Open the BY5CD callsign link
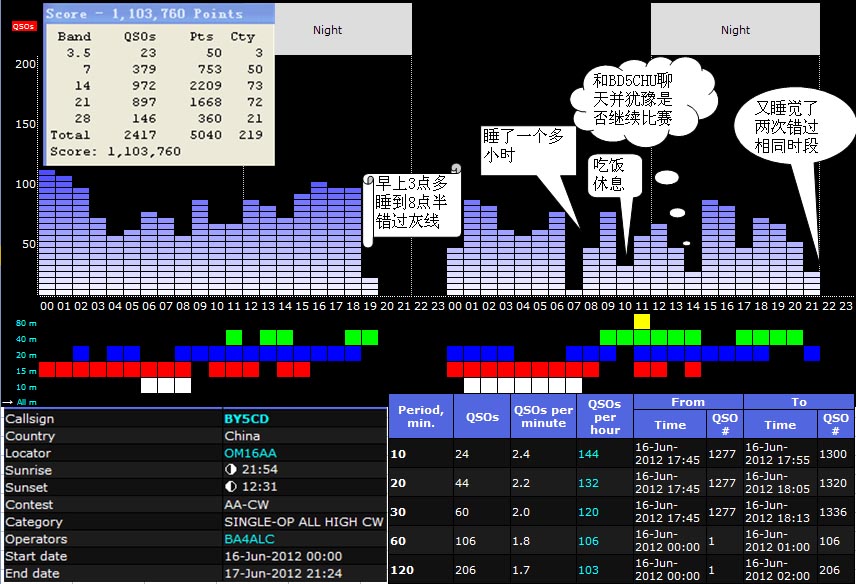This screenshot has width=856, height=584. pyautogui.click(x=247, y=419)
